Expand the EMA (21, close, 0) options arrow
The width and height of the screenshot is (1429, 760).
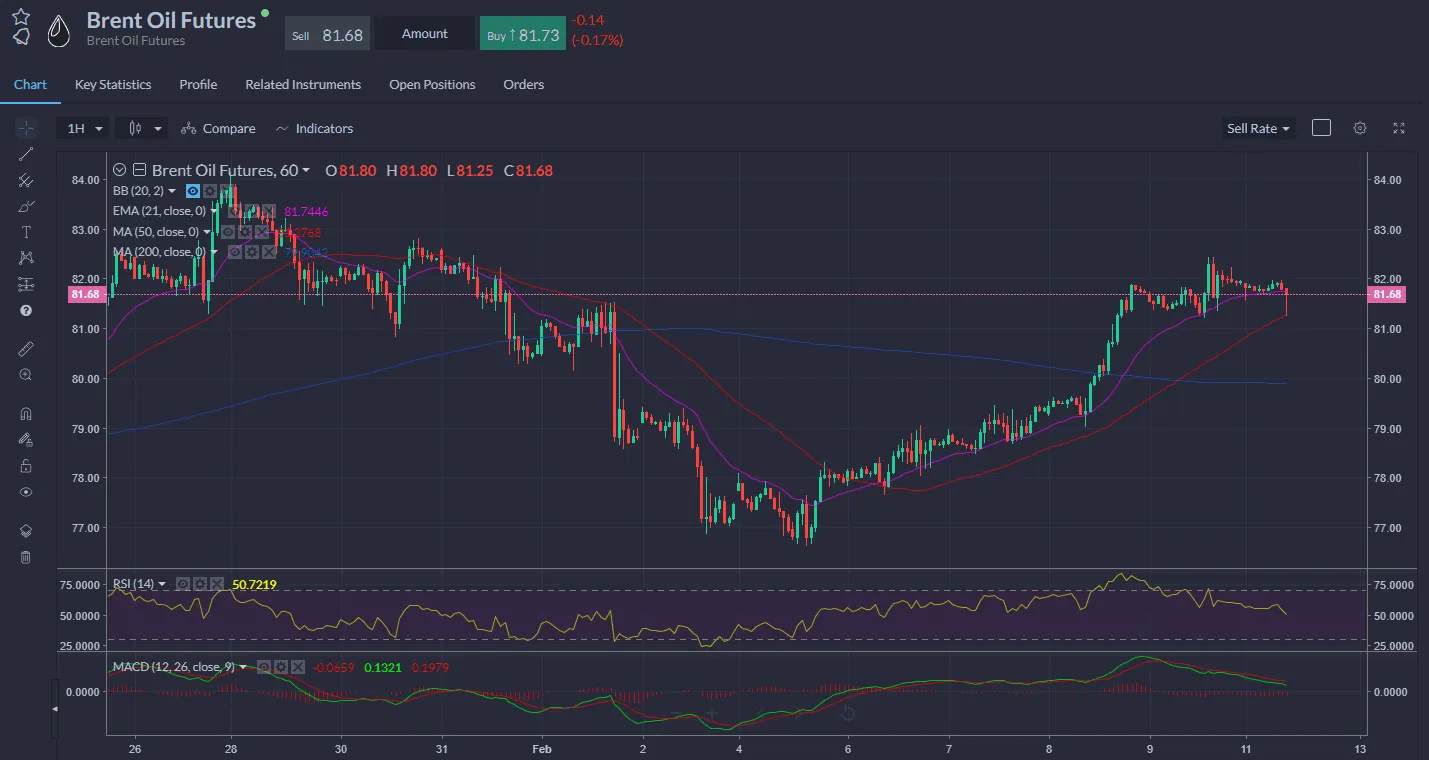pyautogui.click(x=214, y=211)
